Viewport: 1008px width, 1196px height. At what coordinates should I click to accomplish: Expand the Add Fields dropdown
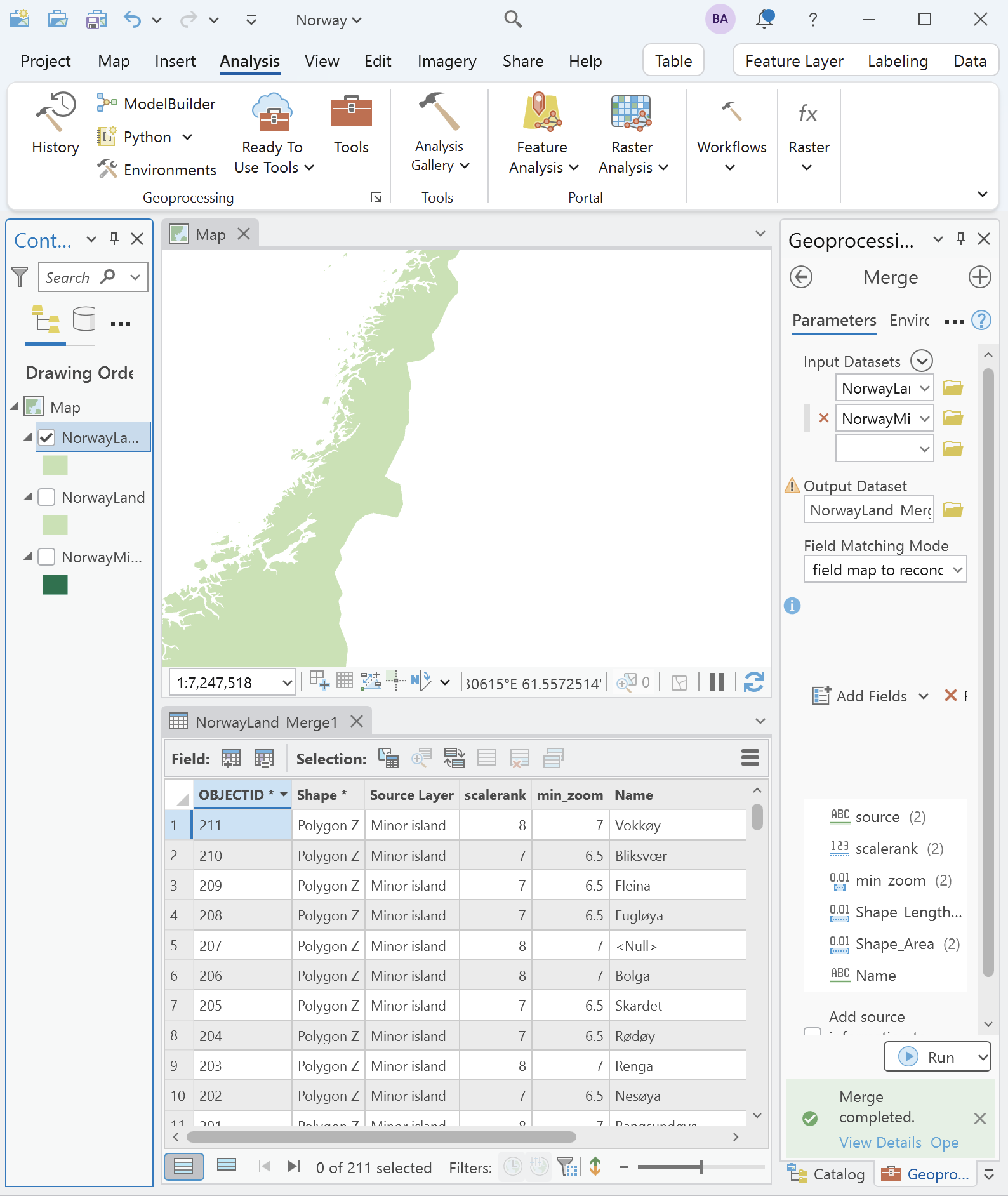pos(924,696)
